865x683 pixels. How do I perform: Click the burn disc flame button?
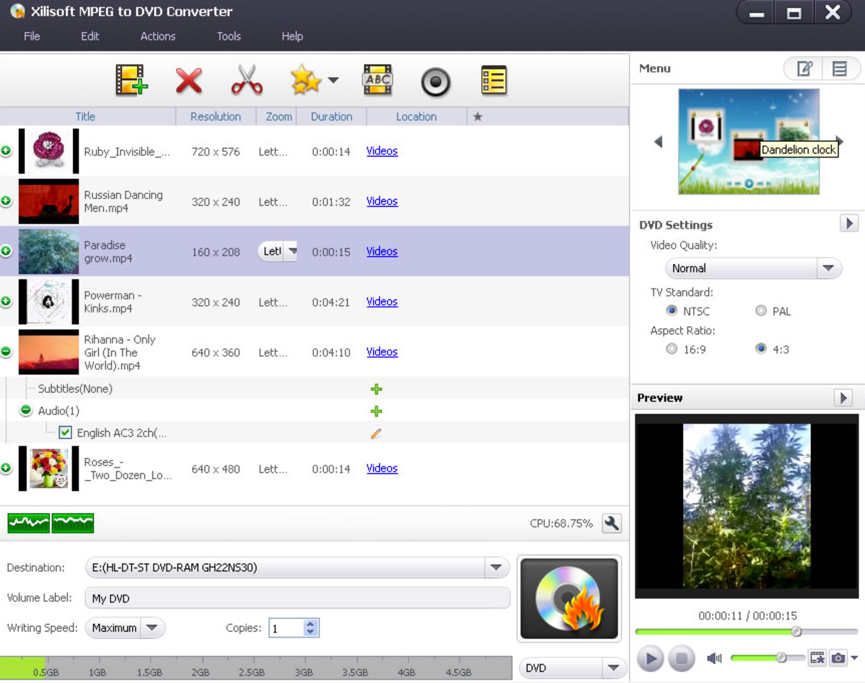570,598
